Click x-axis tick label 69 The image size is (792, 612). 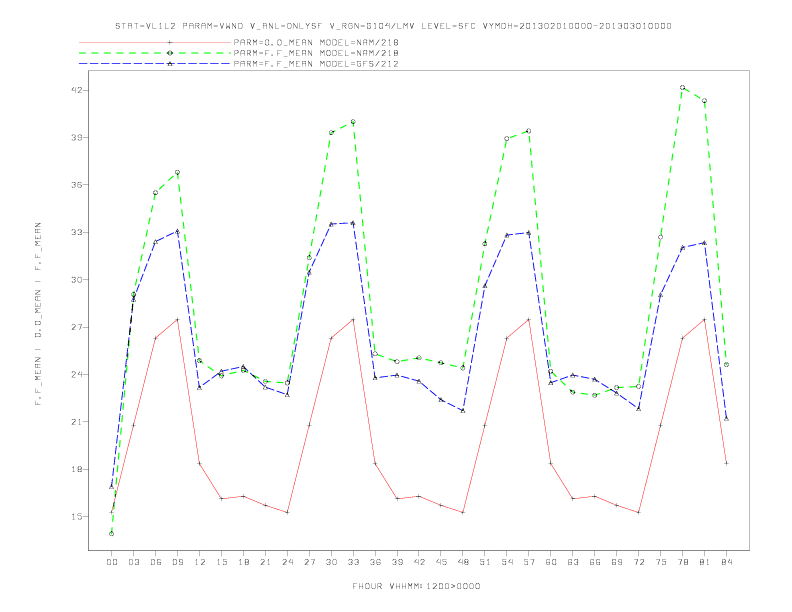pos(617,562)
